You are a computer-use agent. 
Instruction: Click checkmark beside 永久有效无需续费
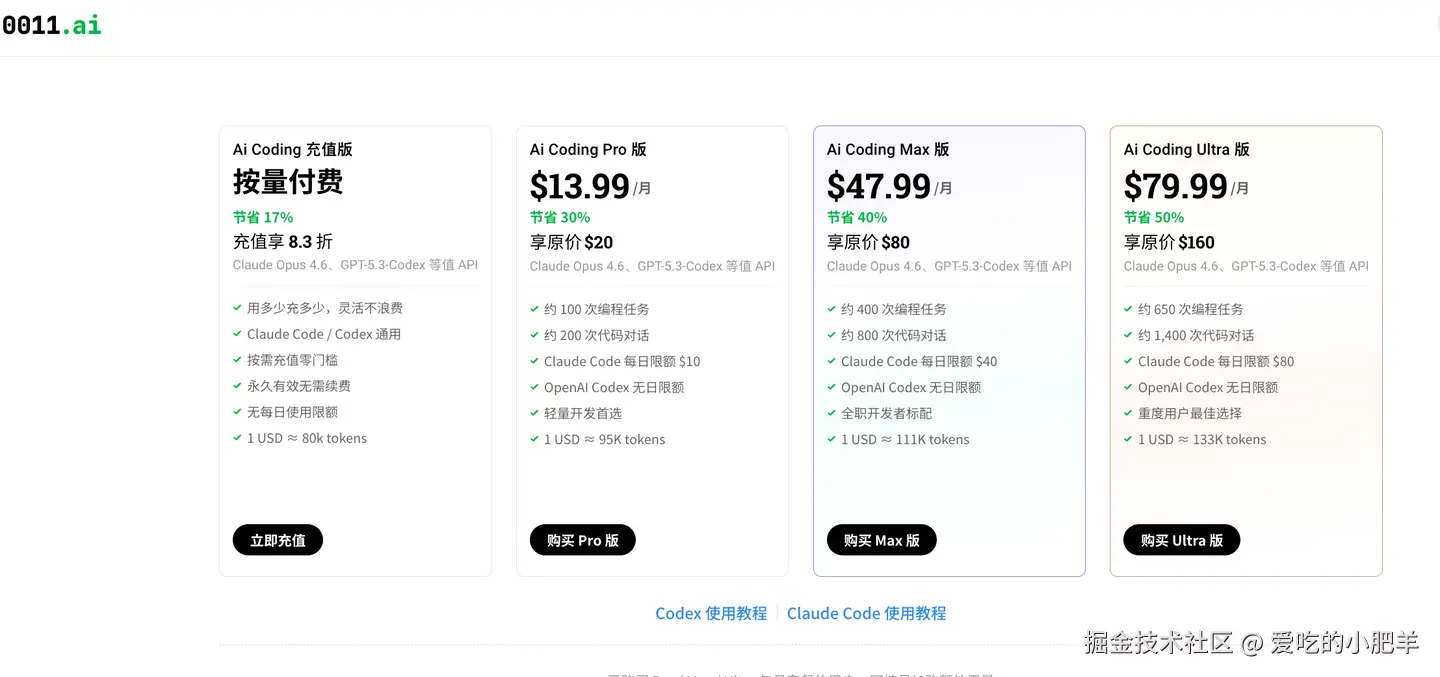(238, 386)
